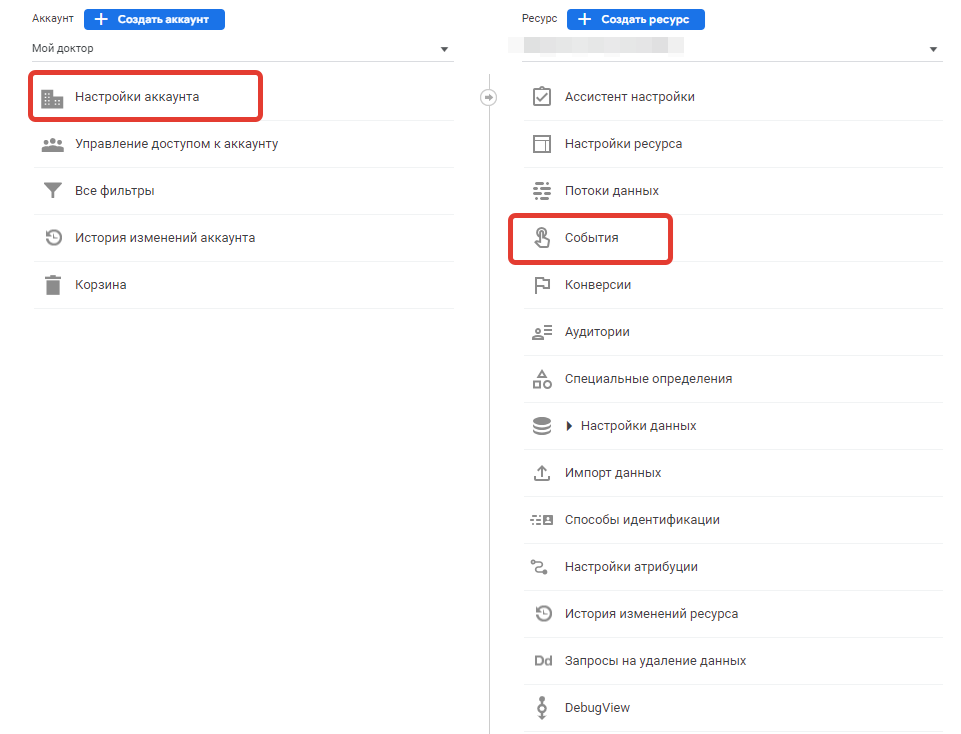Click the funnel icon for Все фильтры
The image size is (961, 734).
[53, 191]
